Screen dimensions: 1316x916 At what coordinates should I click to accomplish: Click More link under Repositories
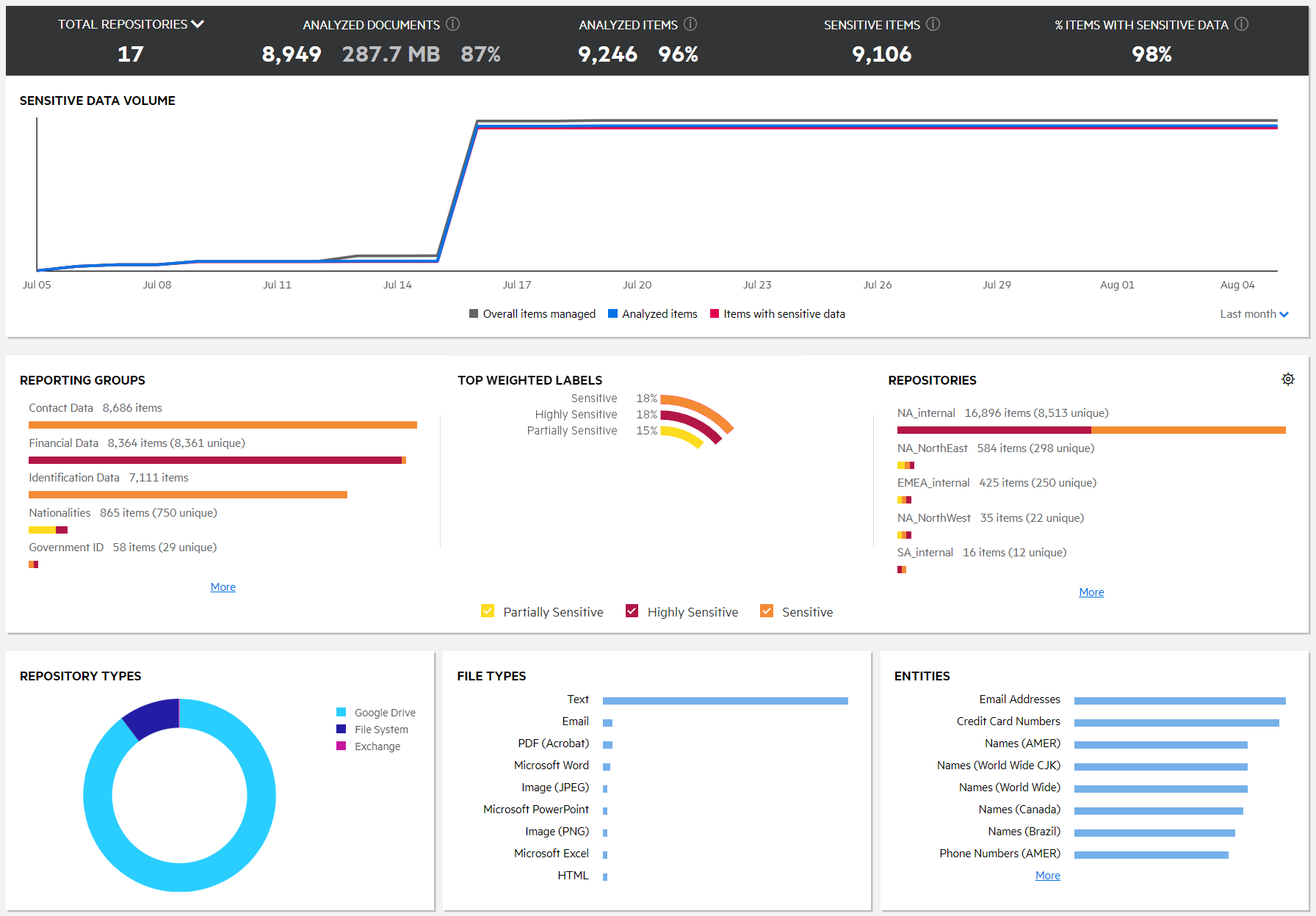coord(1091,592)
